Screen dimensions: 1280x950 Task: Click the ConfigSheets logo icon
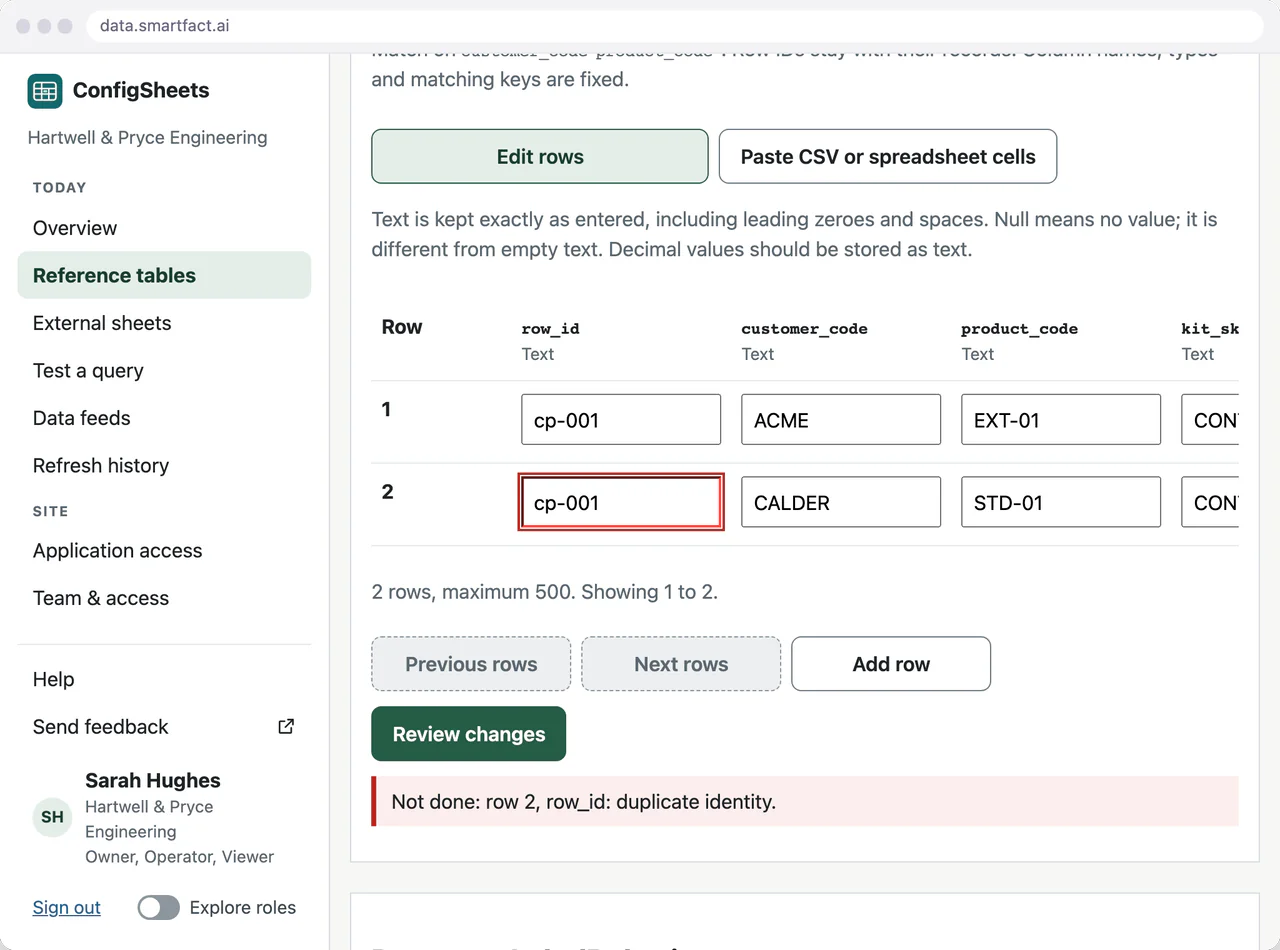[x=45, y=91]
